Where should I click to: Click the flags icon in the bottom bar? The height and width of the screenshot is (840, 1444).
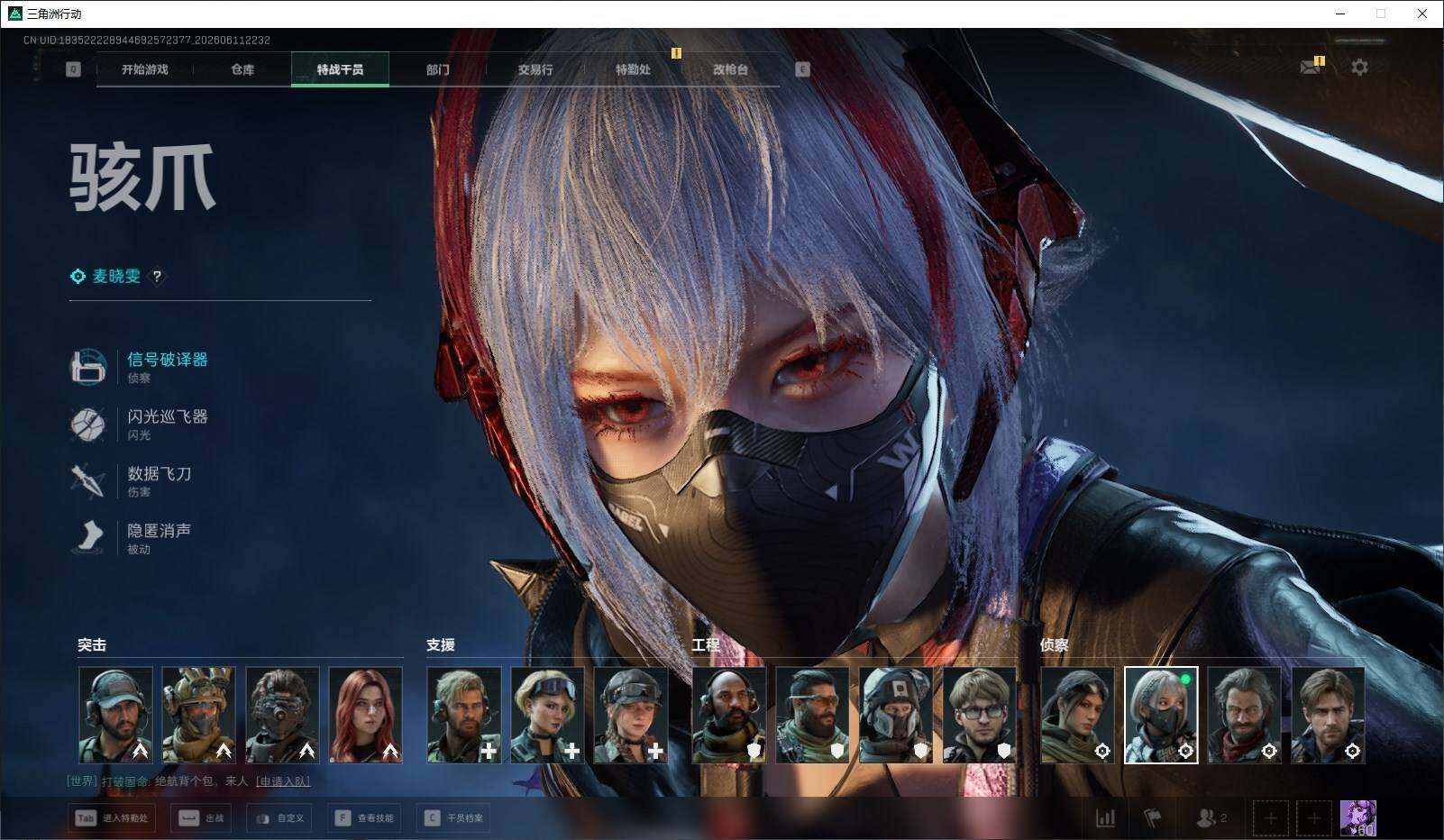(1152, 817)
